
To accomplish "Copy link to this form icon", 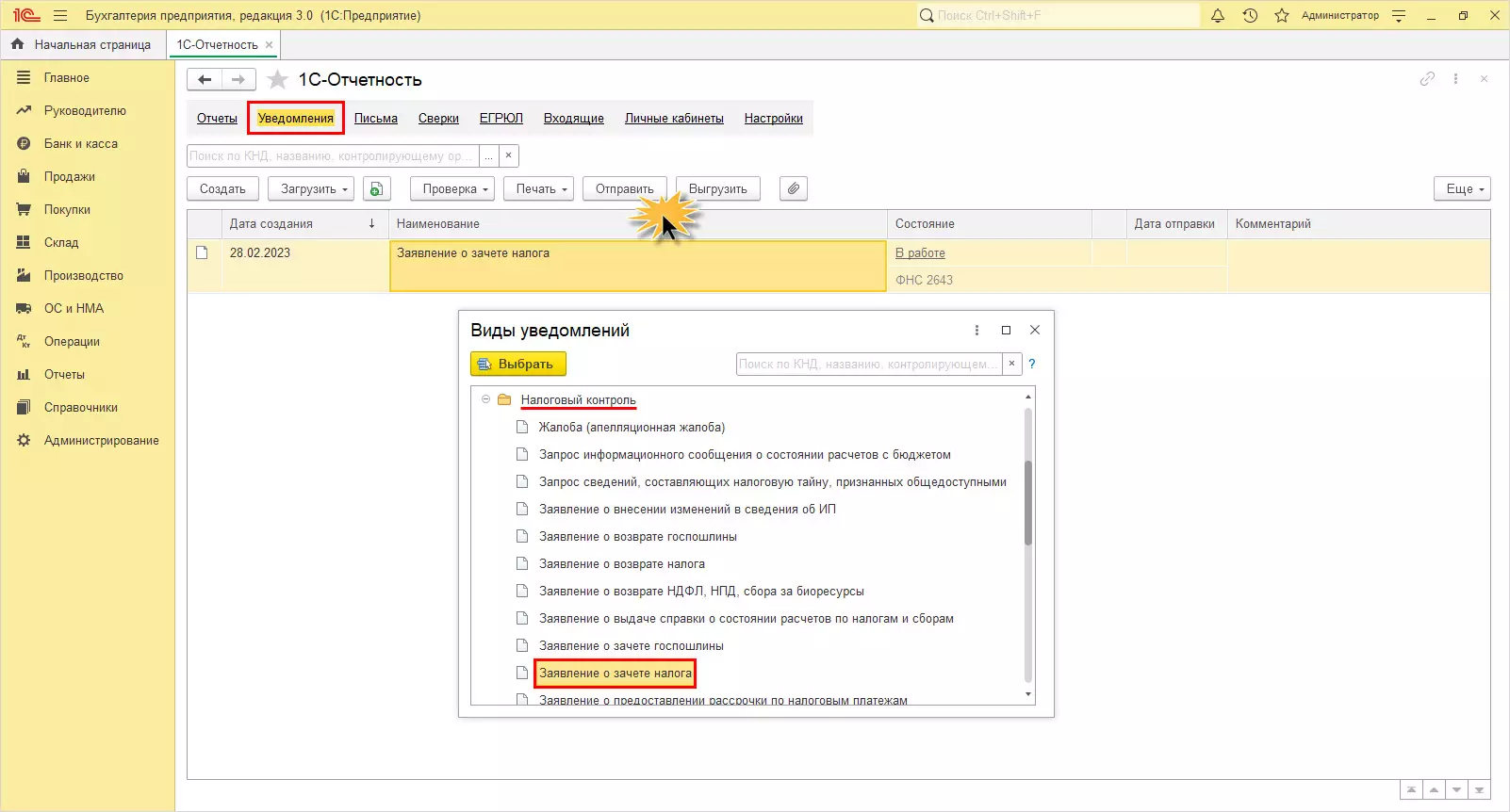I will point(1427,79).
